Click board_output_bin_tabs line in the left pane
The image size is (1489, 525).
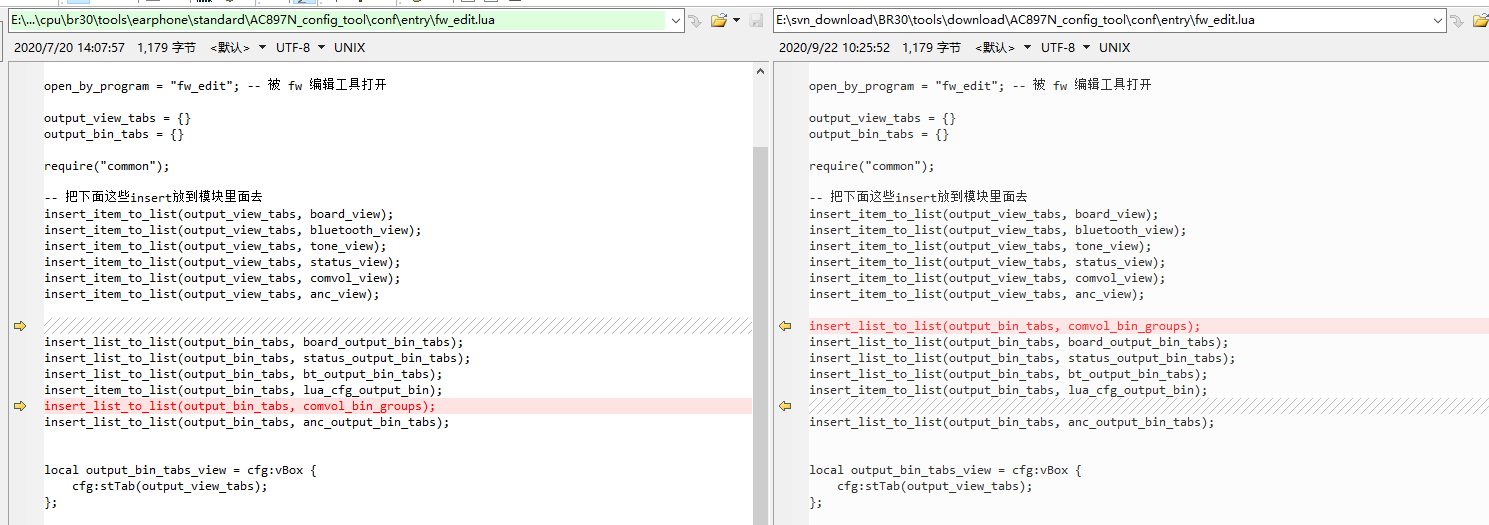[254, 342]
